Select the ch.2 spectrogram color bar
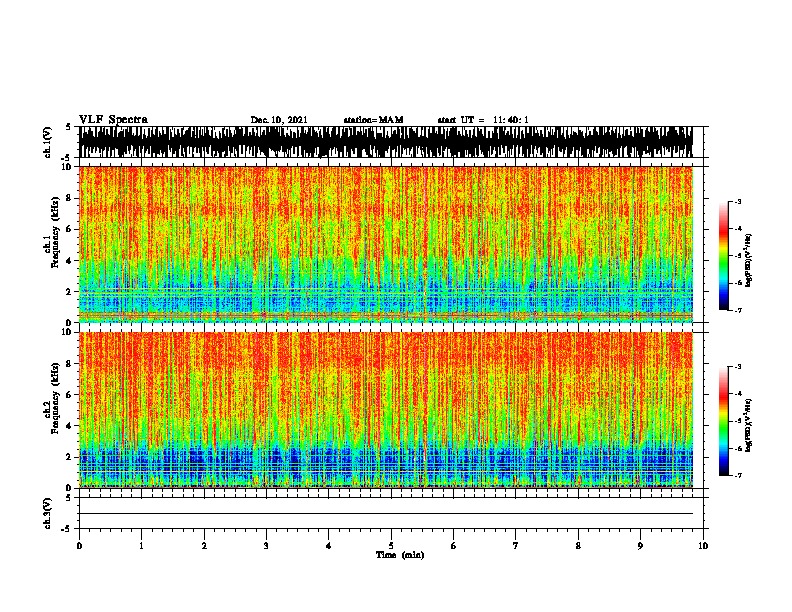The image size is (792, 612). pos(723,421)
